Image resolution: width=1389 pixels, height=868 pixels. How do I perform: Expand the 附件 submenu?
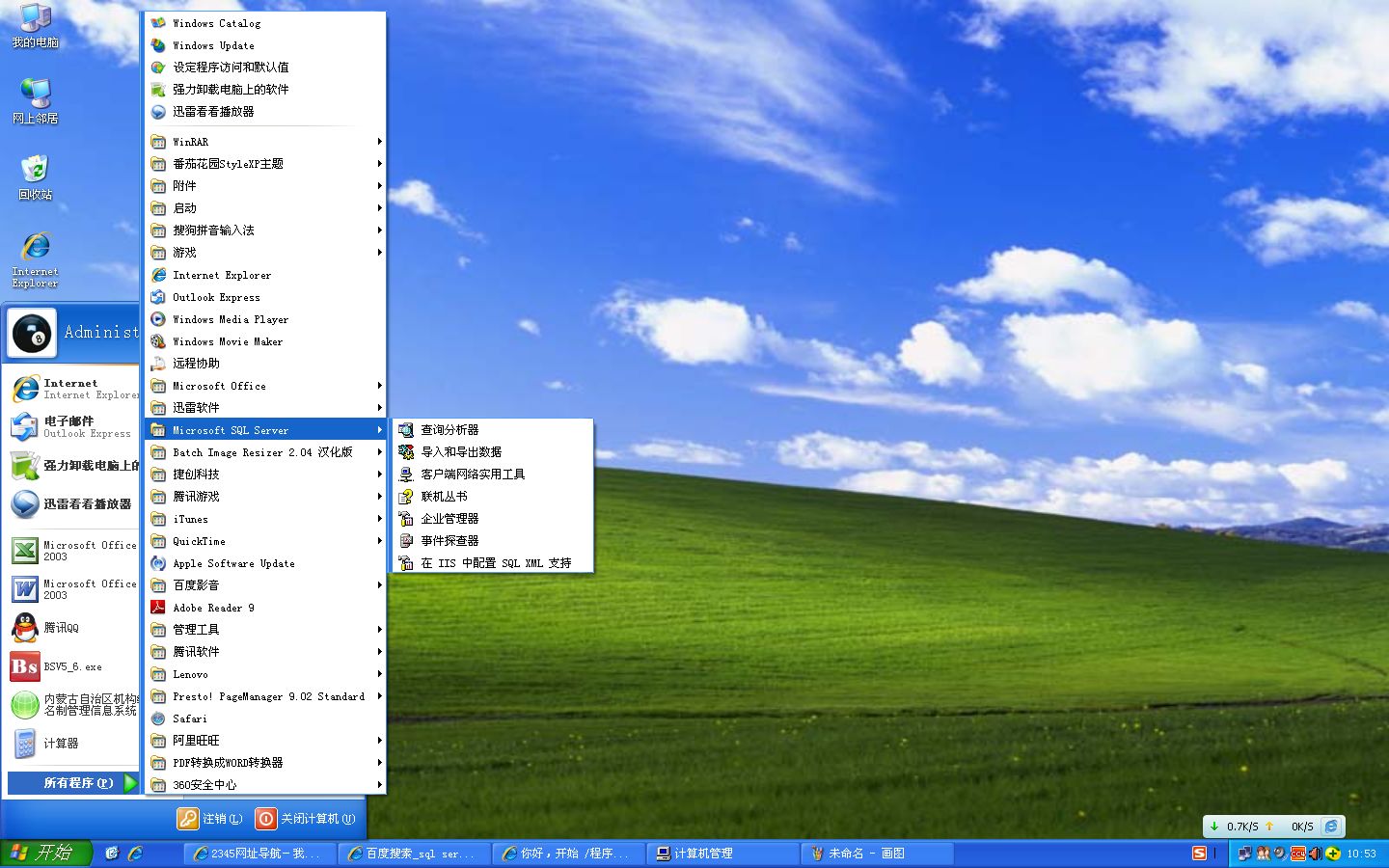click(x=265, y=186)
